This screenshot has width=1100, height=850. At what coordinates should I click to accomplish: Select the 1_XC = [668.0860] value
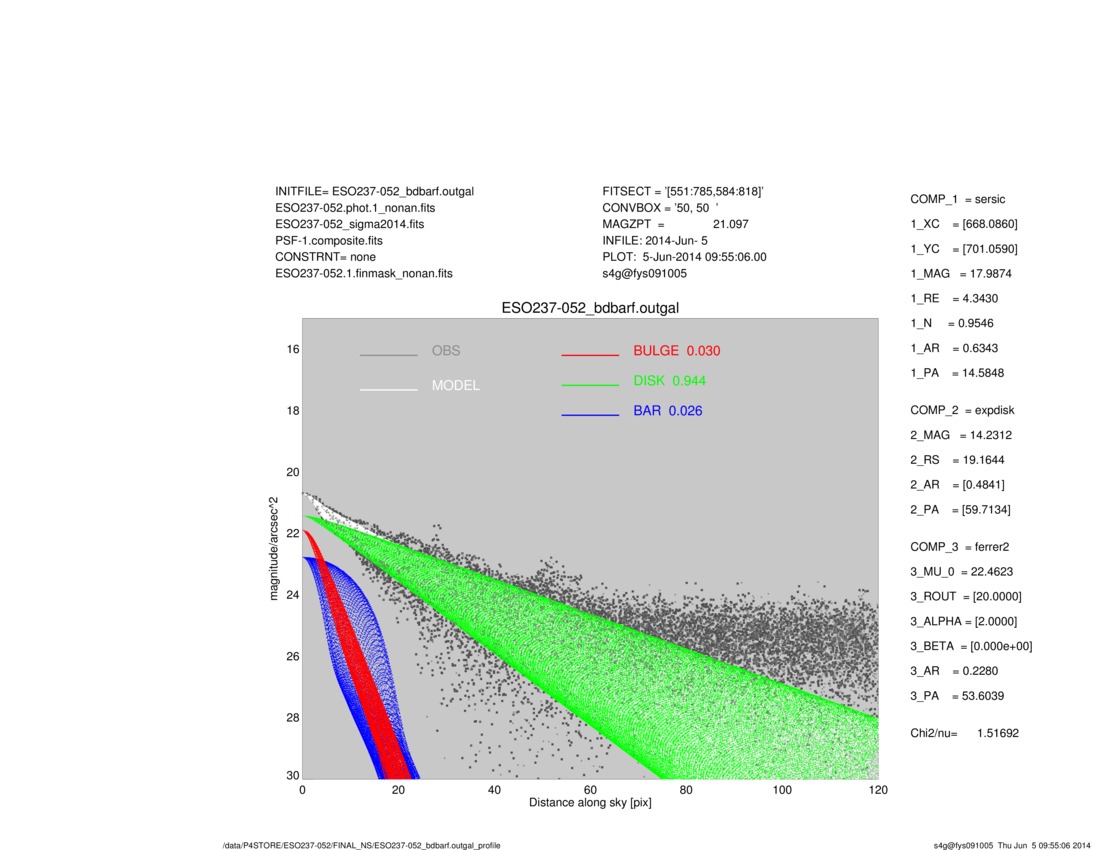click(x=964, y=224)
